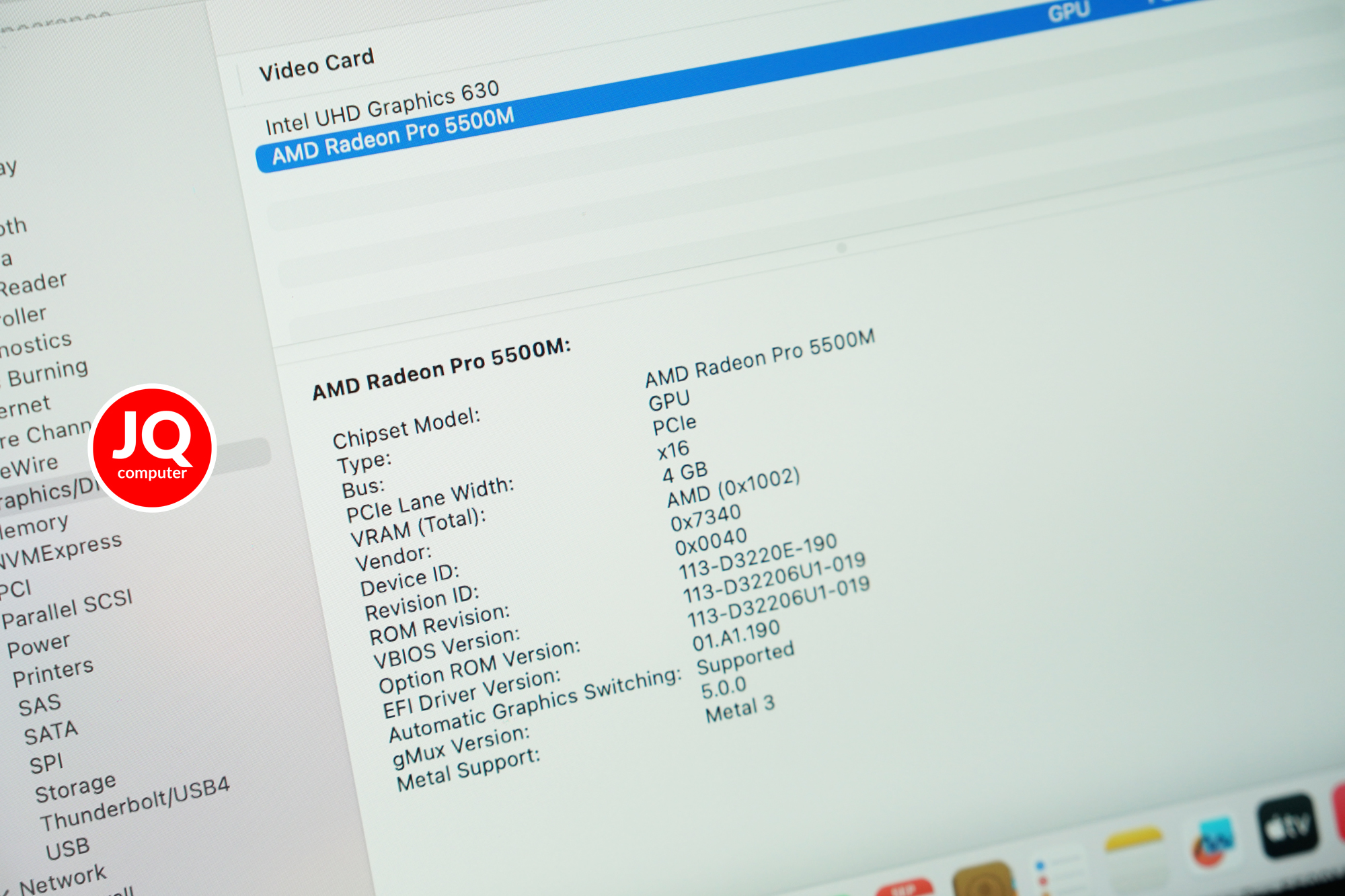This screenshot has width=1345, height=896.
Task: Click the EFI Driver value 01.A1.190
Action: coord(736,636)
